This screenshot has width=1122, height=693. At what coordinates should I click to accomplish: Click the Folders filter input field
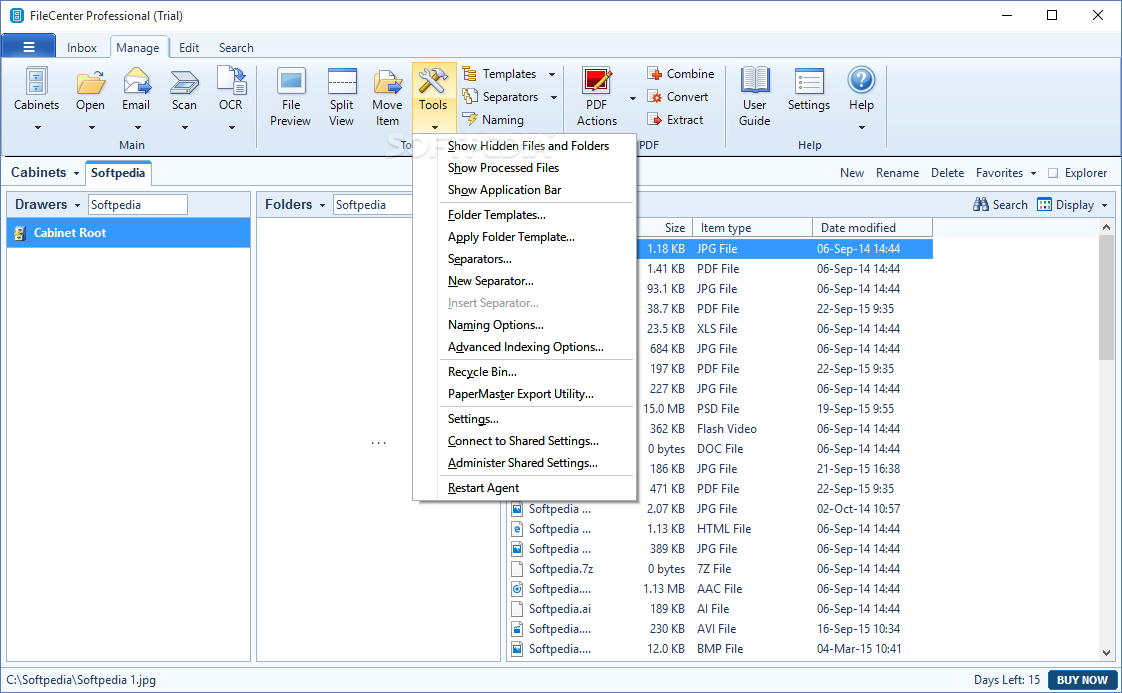point(374,205)
